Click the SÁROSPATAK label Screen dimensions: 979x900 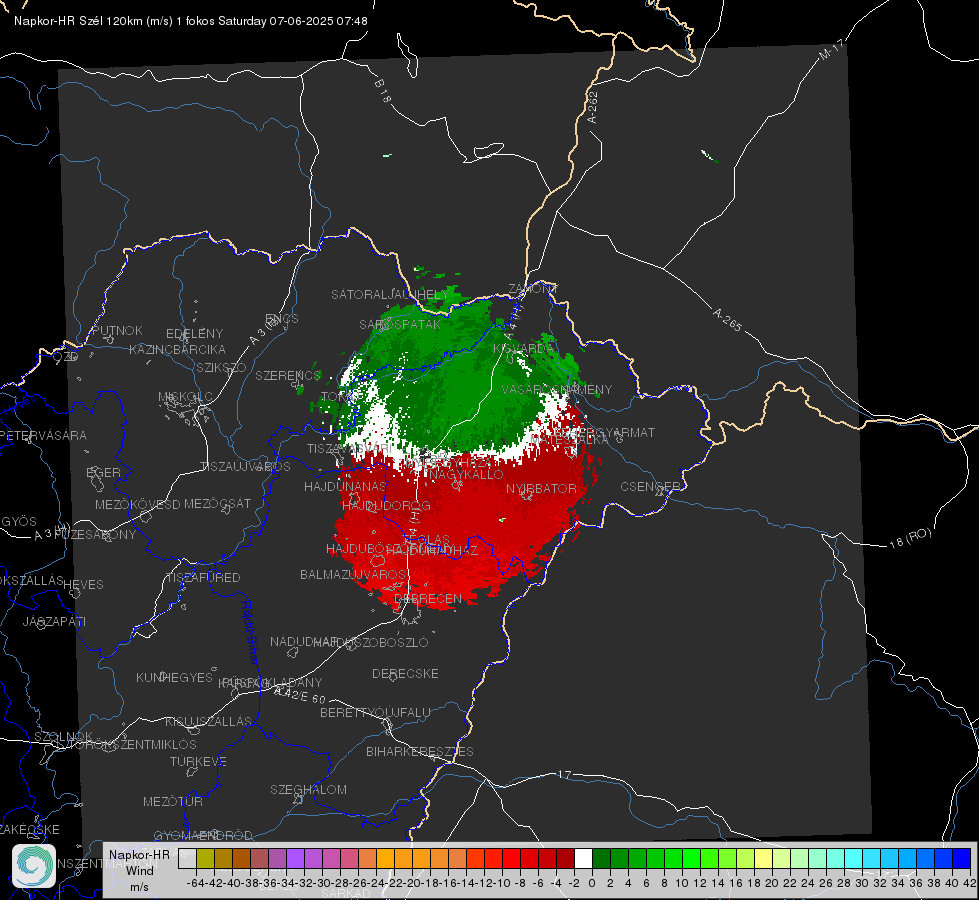pos(400,324)
